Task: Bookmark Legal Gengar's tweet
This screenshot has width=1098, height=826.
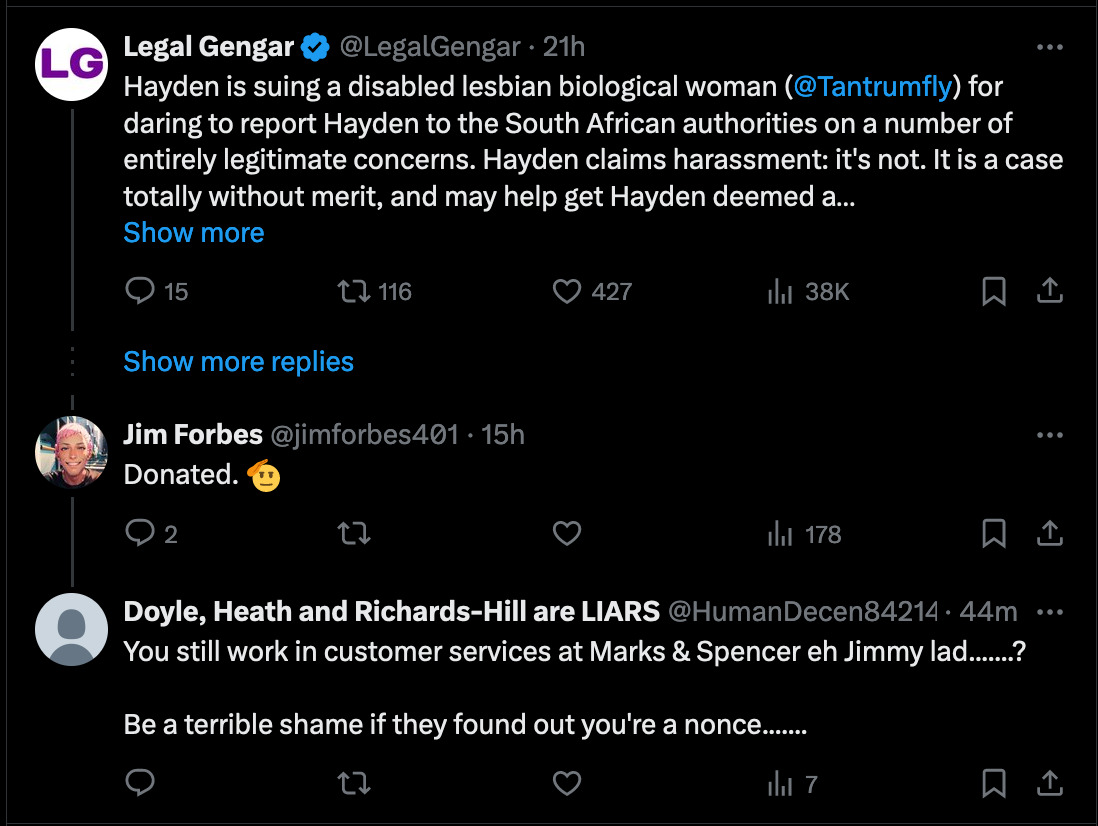Action: click(x=994, y=291)
